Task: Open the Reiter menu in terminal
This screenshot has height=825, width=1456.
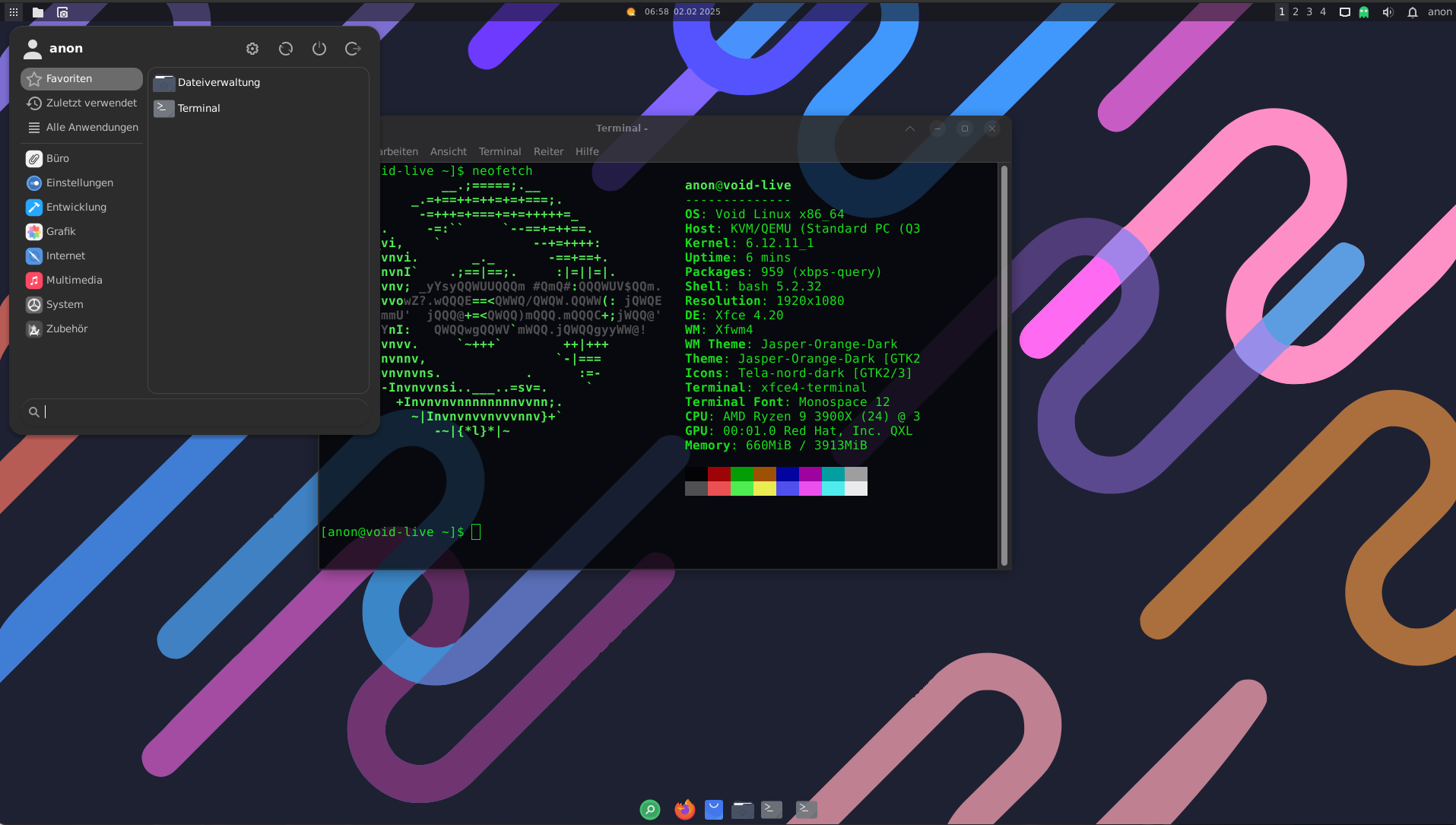Action: [548, 152]
